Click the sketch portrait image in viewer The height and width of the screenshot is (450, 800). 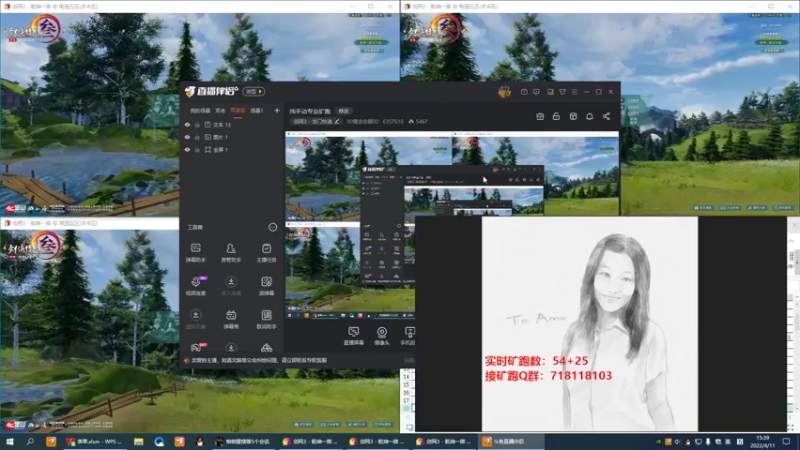point(590,323)
